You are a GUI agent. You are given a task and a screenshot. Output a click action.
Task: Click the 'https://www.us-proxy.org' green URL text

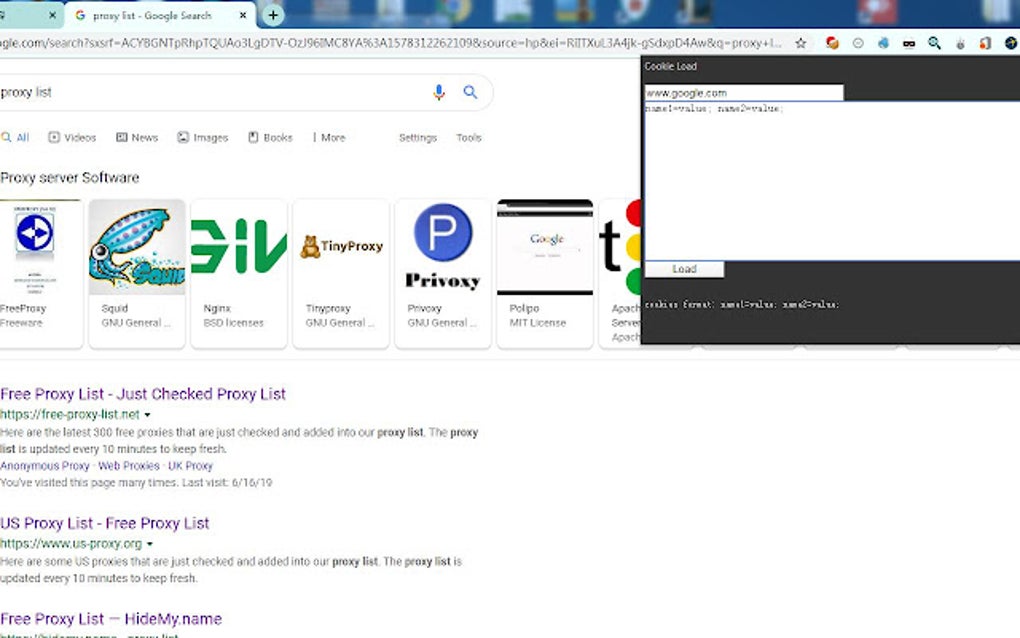point(71,544)
